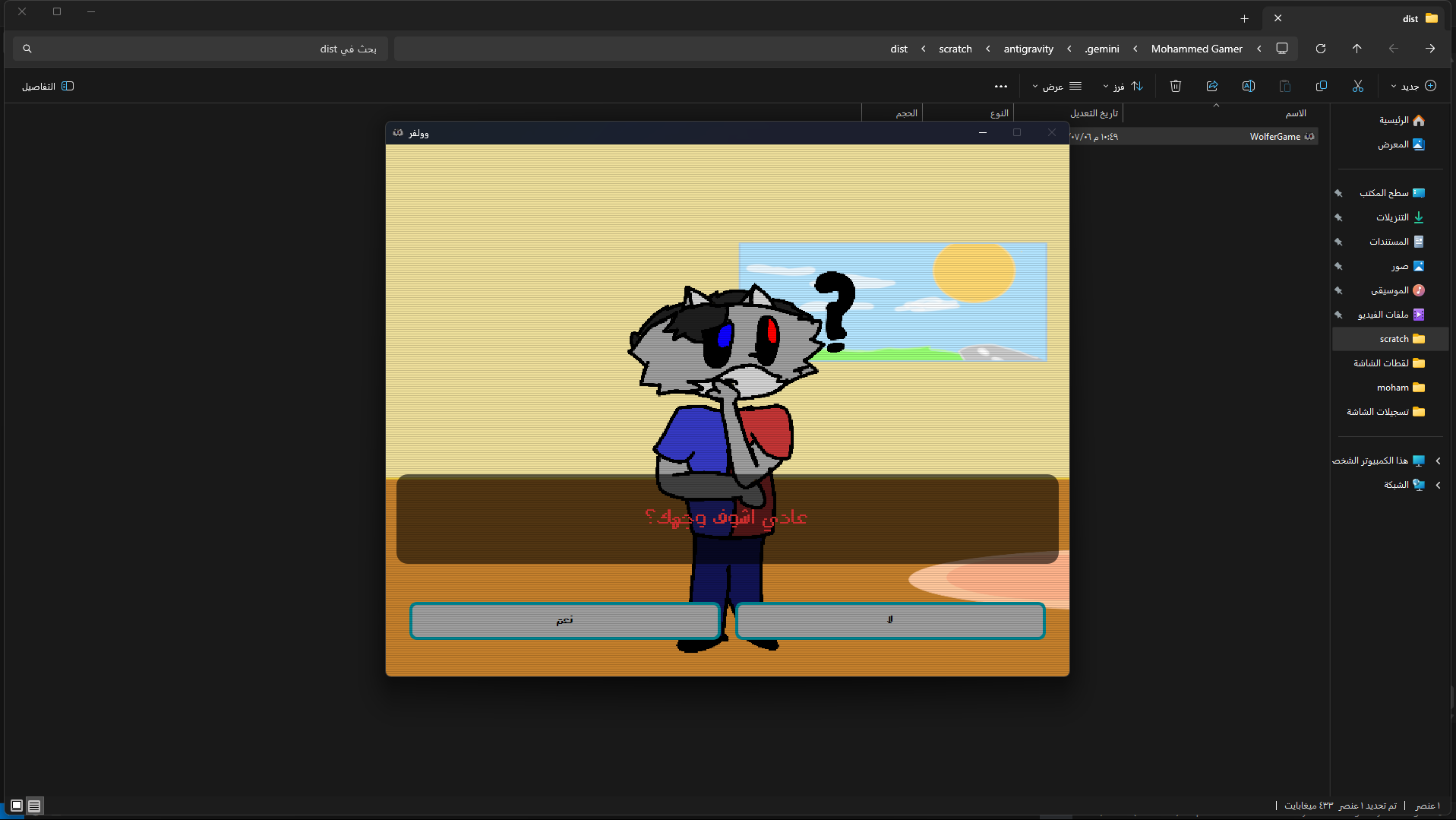Click the copy icon in Explorer toolbar

[1322, 86]
